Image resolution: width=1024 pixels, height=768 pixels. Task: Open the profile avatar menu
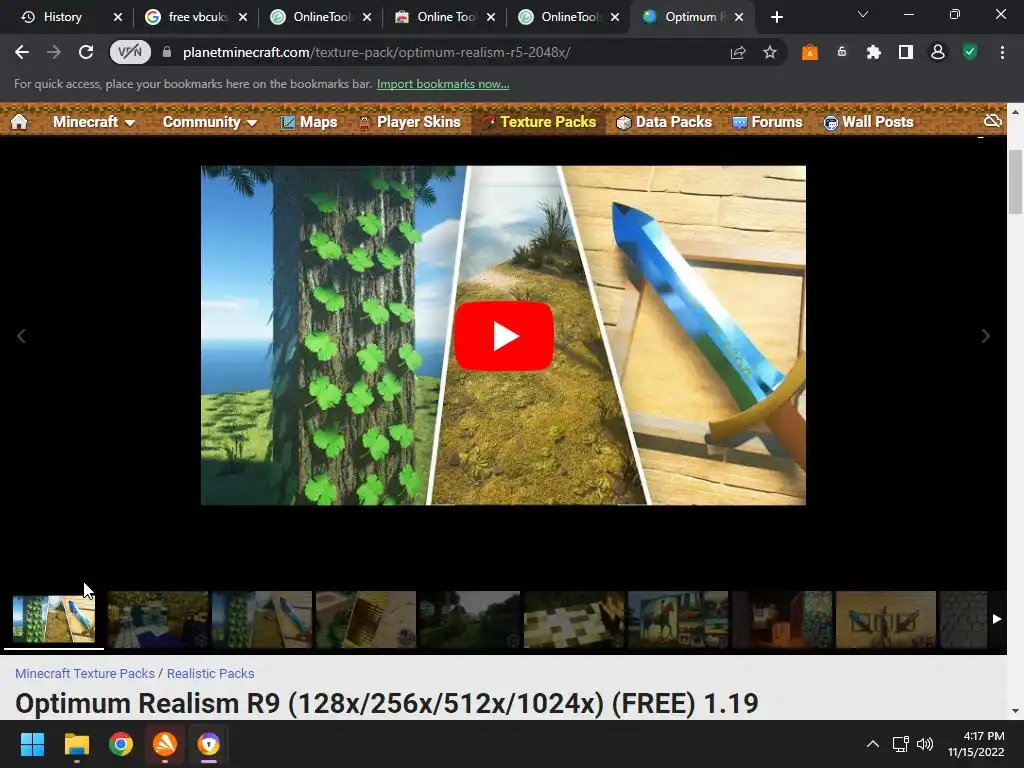(938, 52)
